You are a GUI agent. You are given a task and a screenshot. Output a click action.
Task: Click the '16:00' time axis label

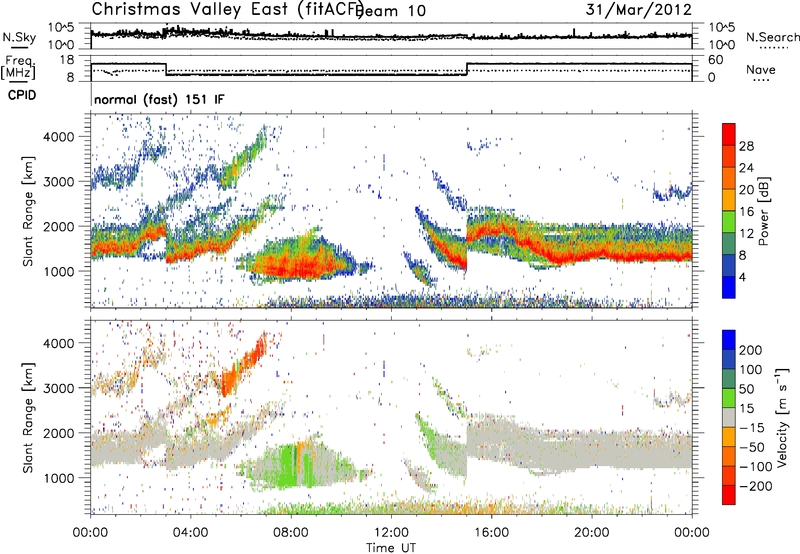(x=491, y=533)
